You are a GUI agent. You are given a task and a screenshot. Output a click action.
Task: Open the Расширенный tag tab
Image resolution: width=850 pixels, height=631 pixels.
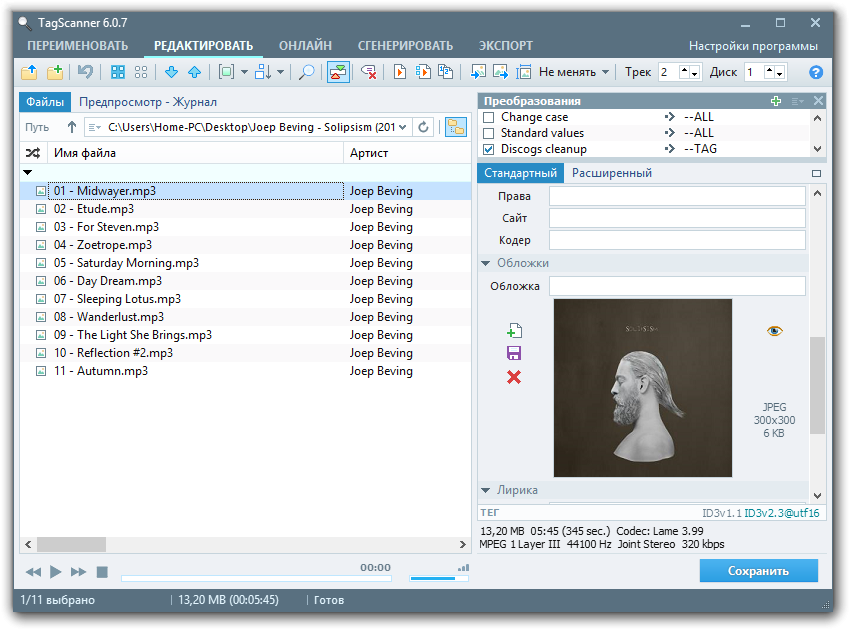tap(610, 173)
